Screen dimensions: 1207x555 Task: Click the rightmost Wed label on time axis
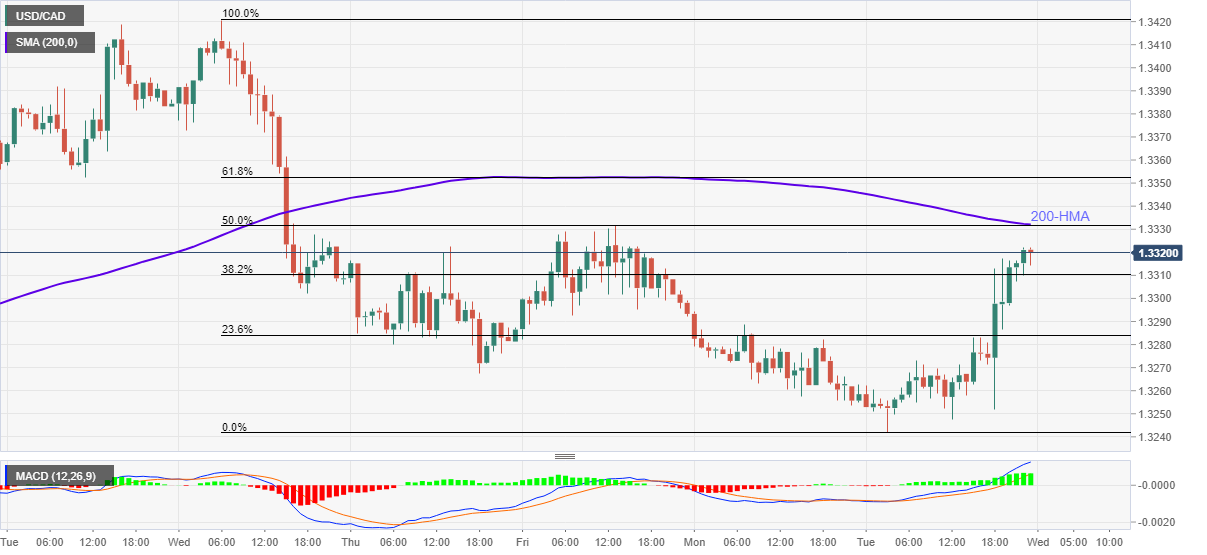(1036, 541)
